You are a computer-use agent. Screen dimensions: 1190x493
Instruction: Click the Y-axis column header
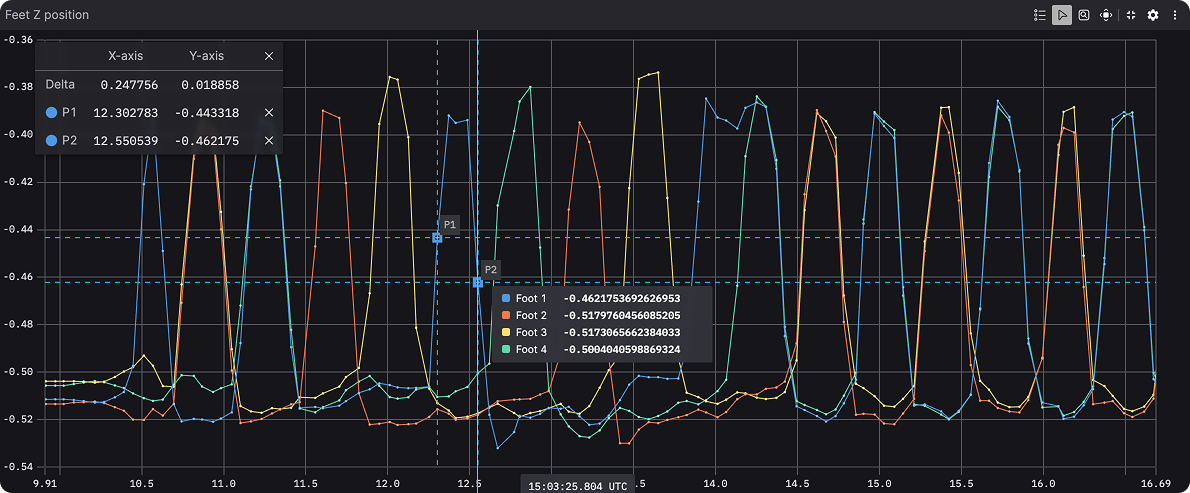pyautogui.click(x=206, y=56)
